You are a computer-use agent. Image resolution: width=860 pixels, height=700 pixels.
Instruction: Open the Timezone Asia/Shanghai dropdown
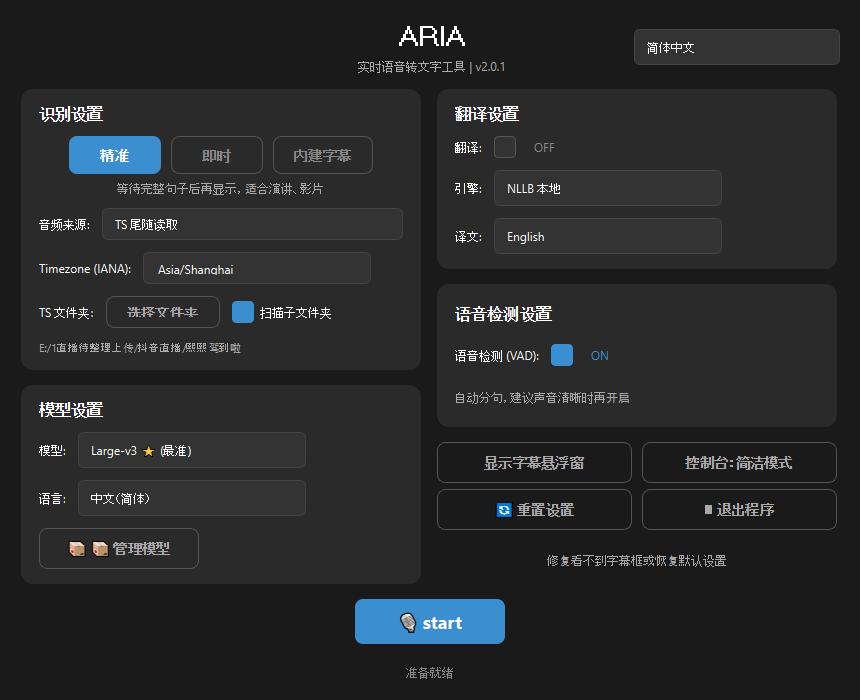click(257, 268)
